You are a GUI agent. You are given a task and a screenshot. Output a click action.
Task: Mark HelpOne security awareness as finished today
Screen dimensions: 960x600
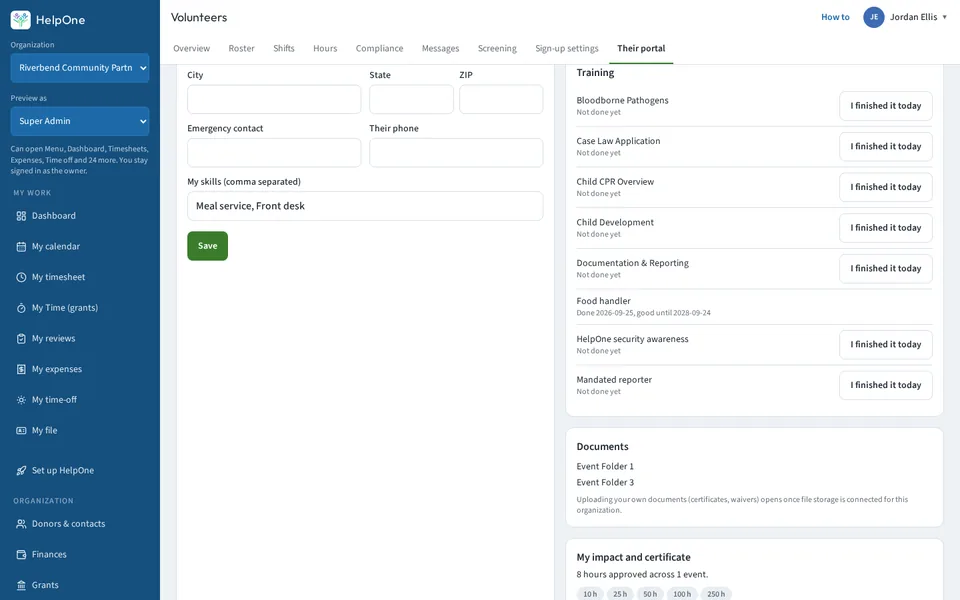tap(885, 345)
